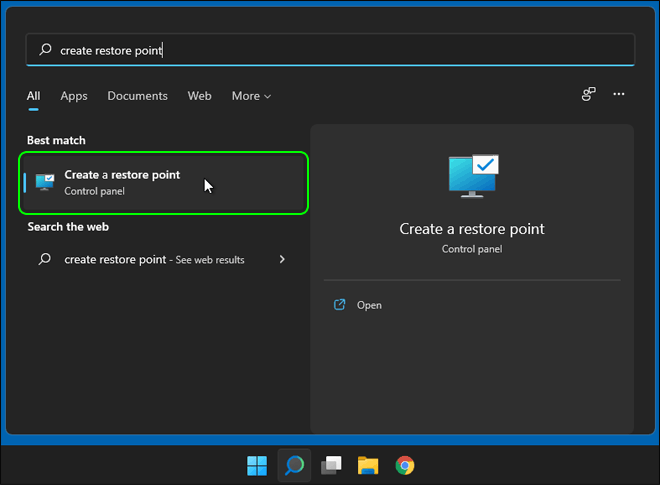Select 'create restore point - See web results'
Screen dimensions: 660x485
164,259
